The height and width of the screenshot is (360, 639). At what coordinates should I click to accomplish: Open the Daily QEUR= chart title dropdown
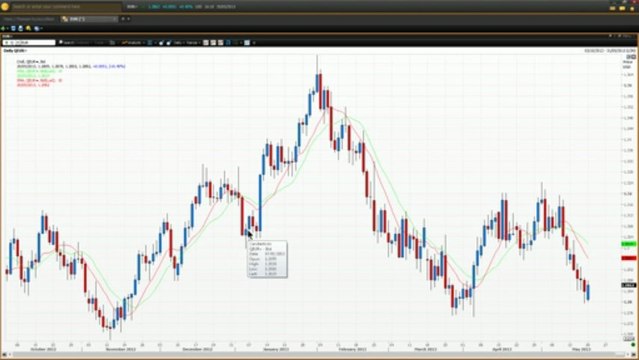(x=15, y=51)
